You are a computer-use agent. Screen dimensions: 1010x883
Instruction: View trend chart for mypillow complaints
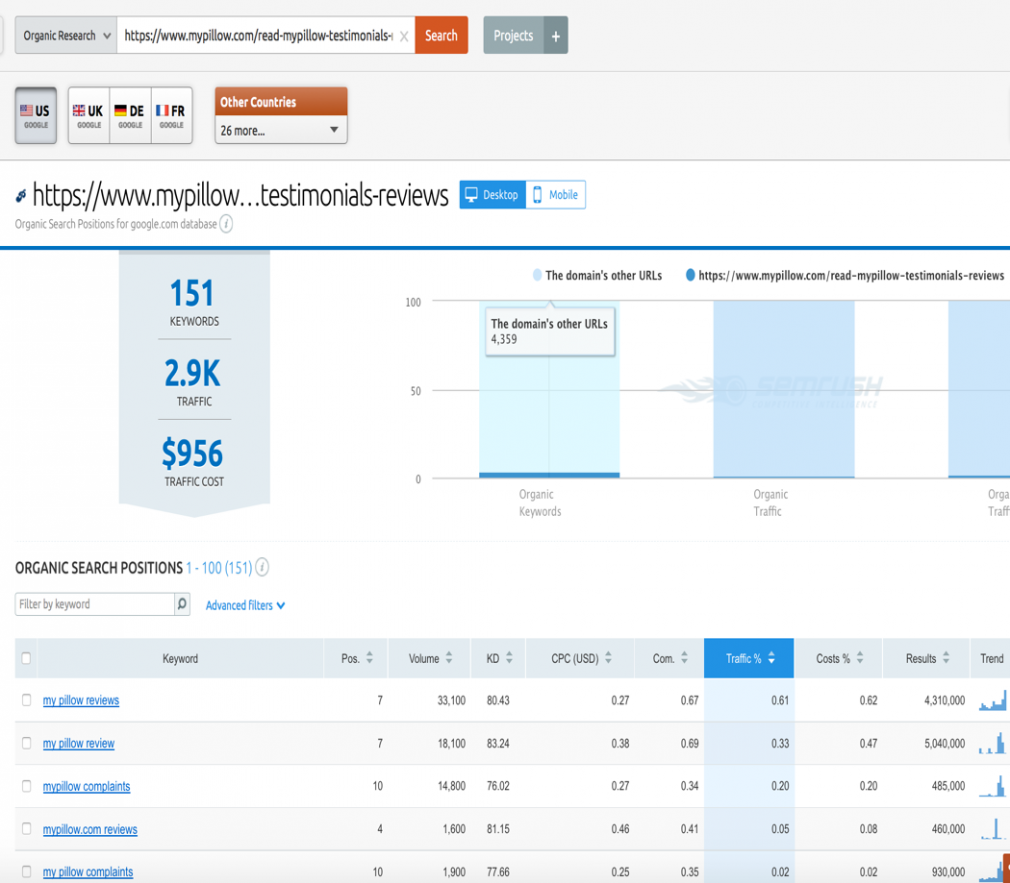(x=993, y=786)
